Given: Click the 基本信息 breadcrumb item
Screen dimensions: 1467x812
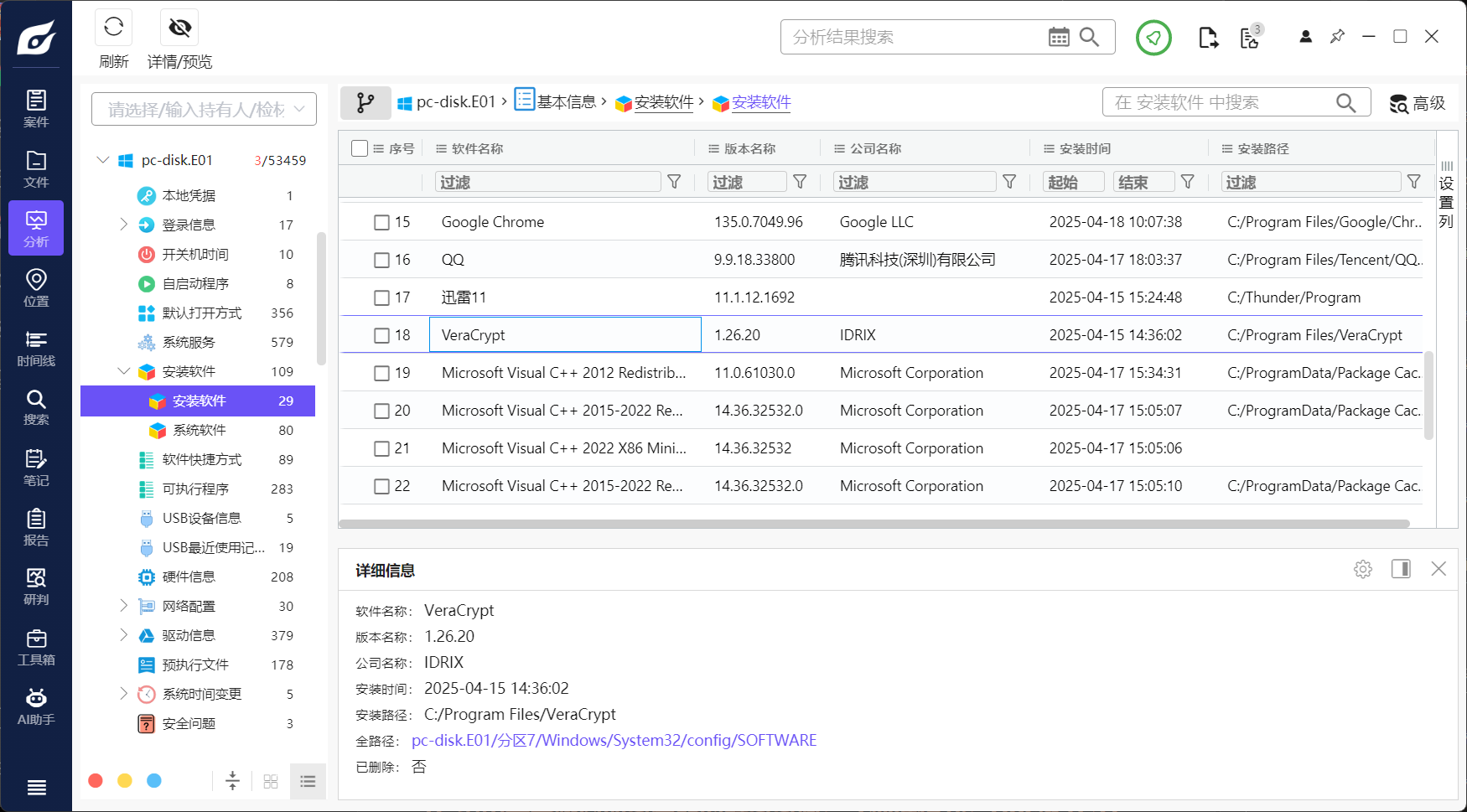Looking at the screenshot, I should pos(556,101).
